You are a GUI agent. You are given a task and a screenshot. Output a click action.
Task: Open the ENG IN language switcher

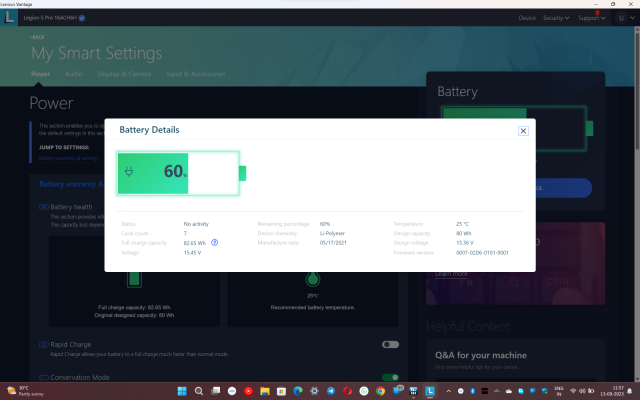pos(559,391)
